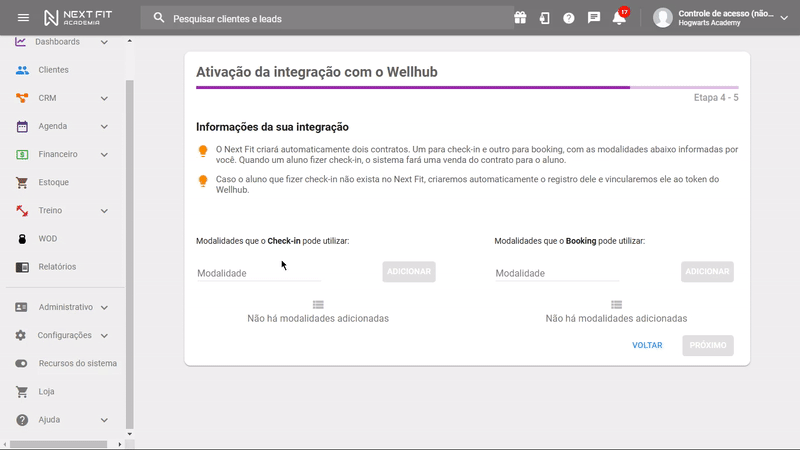Click the Controle de acesso account name

click(726, 14)
